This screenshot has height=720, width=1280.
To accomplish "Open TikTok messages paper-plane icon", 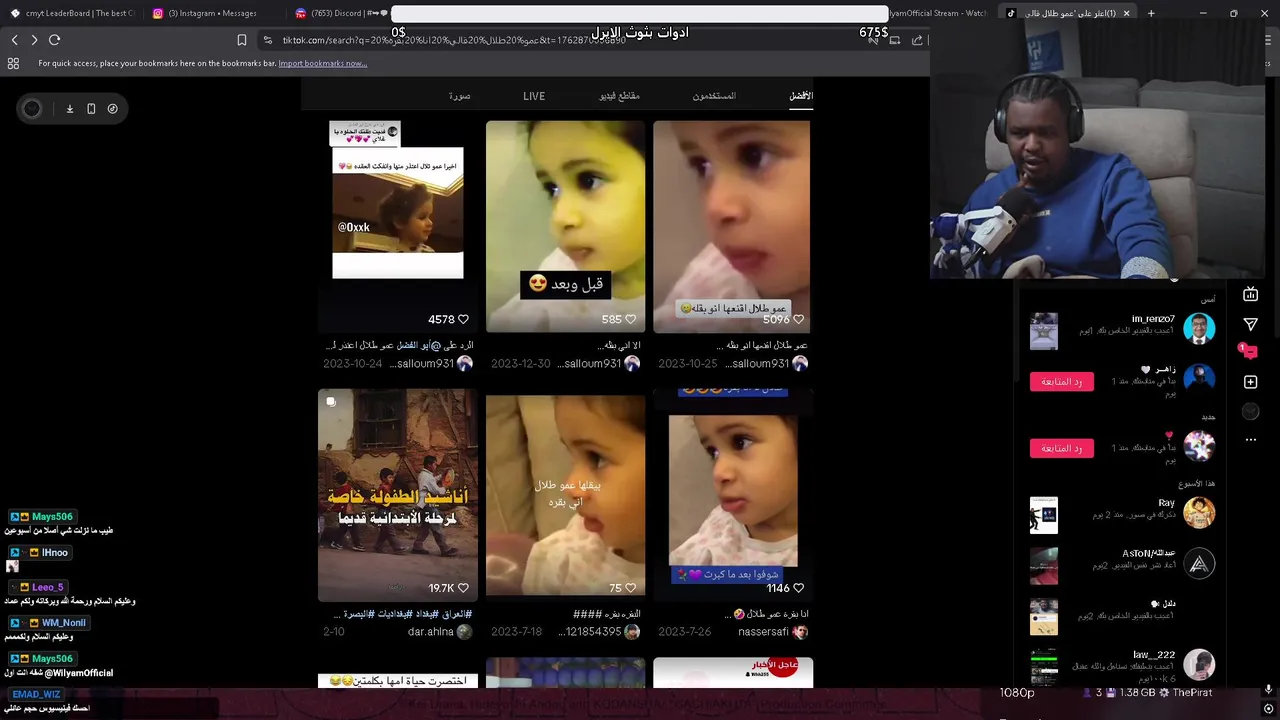I will click(x=1250, y=324).
